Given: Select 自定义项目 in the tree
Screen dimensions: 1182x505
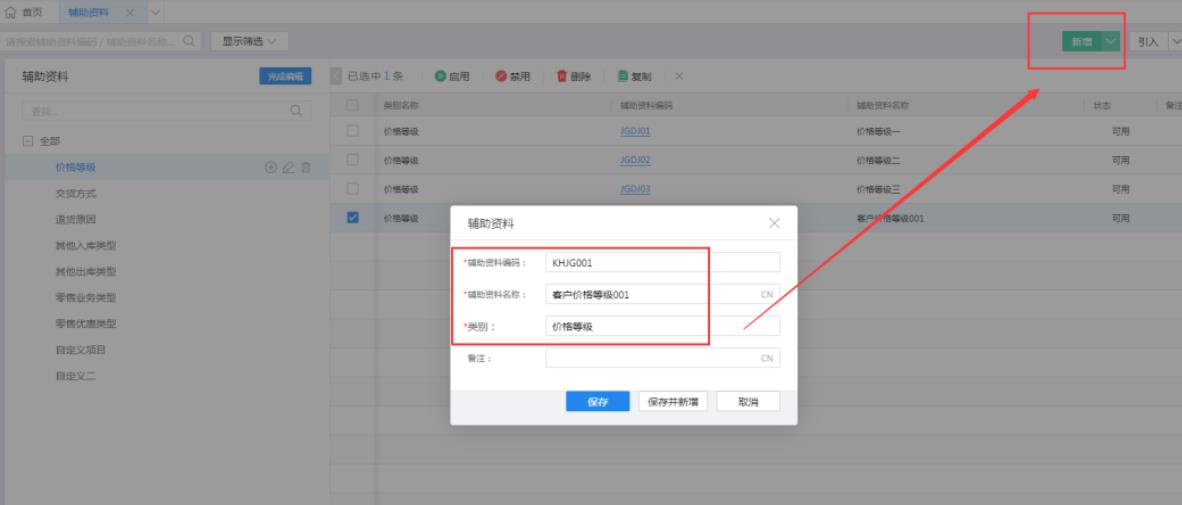Looking at the screenshot, I should tap(81, 350).
